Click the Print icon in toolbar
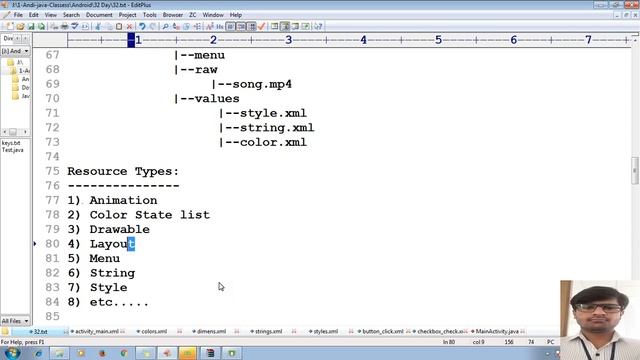This screenshot has height=360, width=640. point(64,27)
